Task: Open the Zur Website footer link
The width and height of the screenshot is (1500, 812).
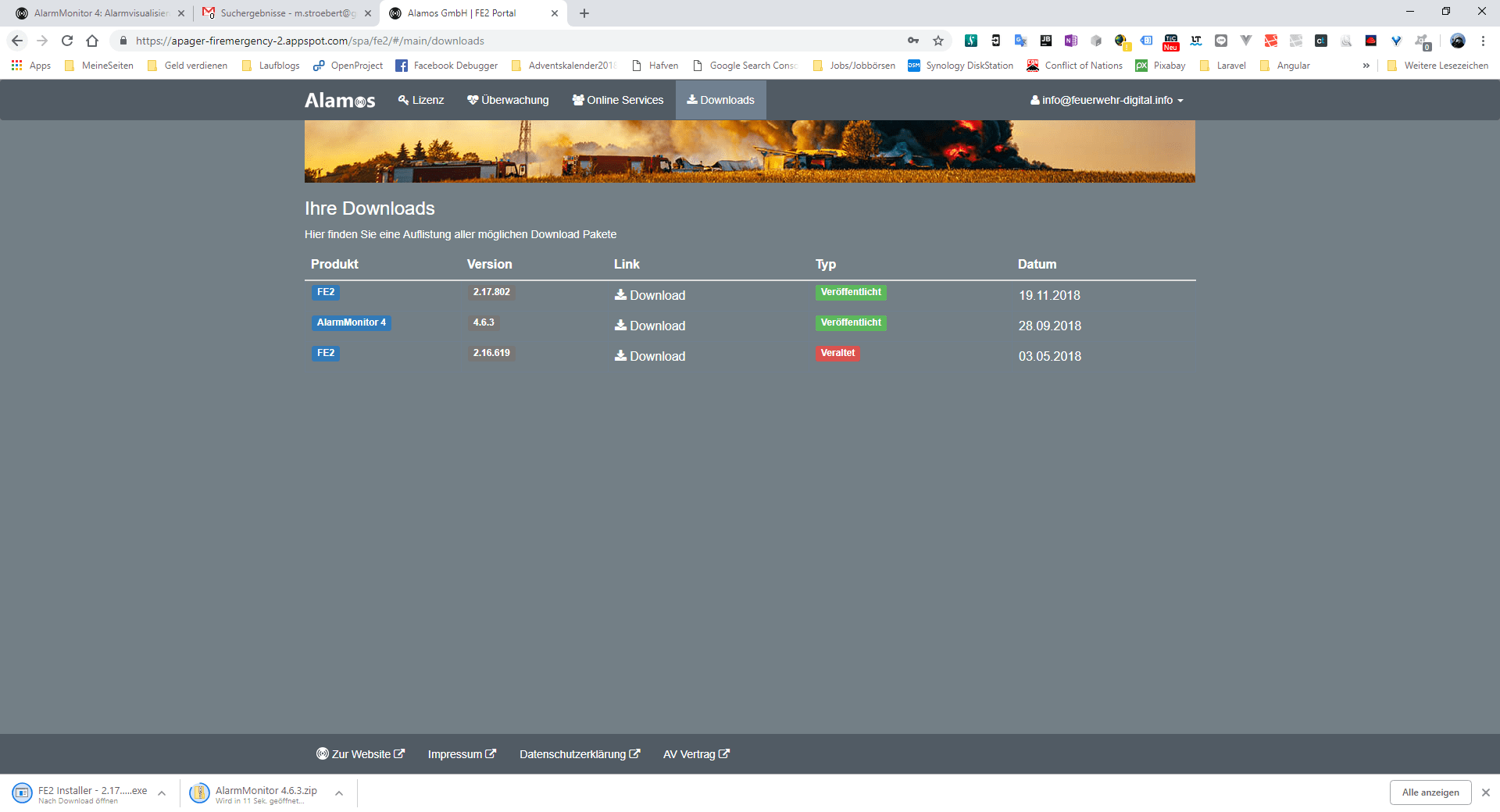Action: point(360,754)
